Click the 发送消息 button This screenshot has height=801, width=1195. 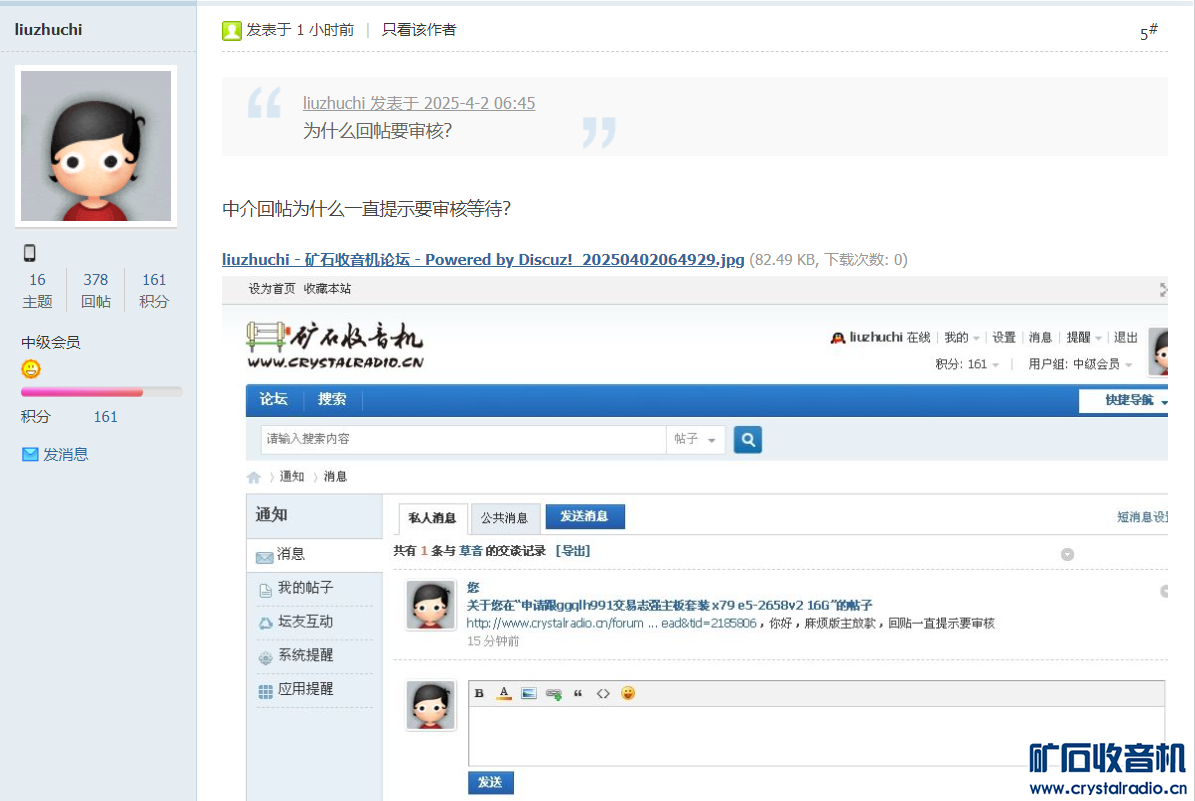point(585,516)
